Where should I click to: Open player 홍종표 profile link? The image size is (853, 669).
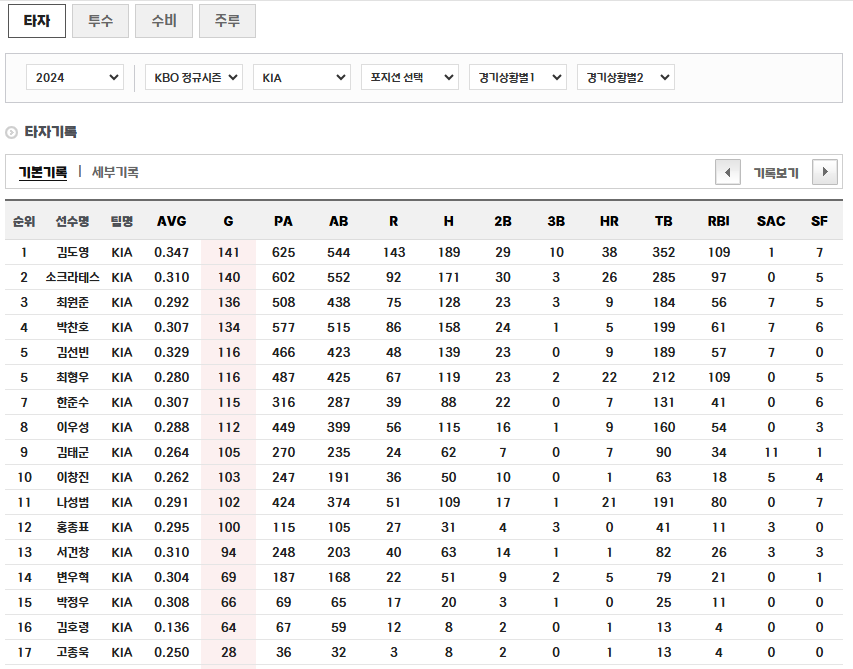pos(72,528)
